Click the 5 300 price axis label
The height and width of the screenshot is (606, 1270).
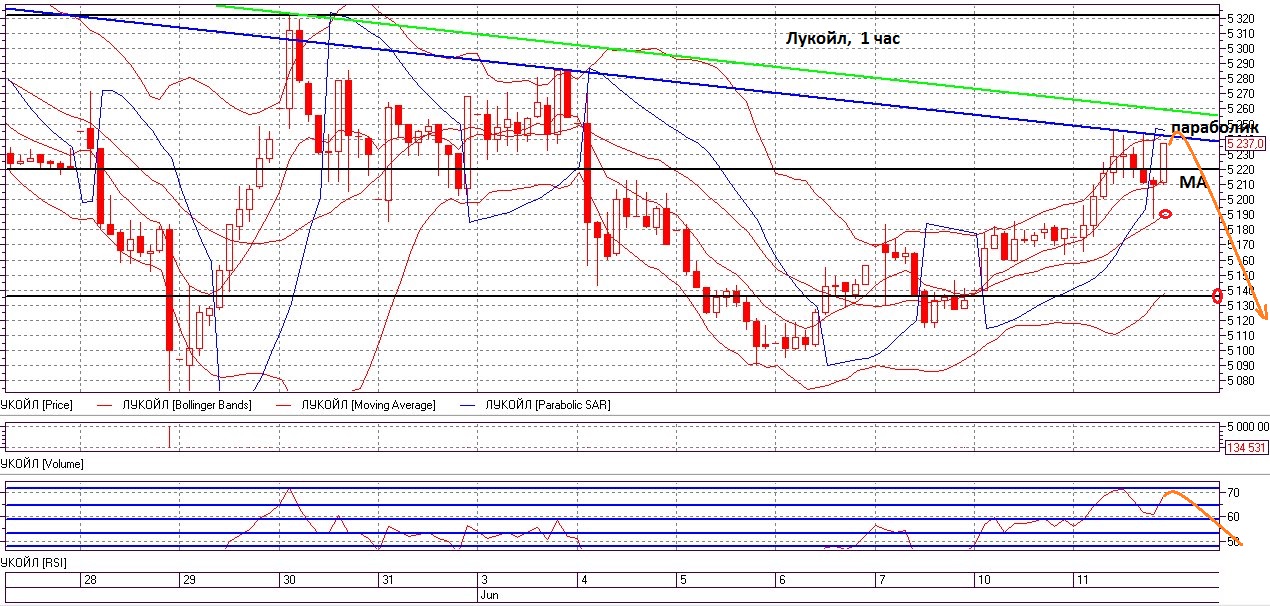click(1243, 48)
